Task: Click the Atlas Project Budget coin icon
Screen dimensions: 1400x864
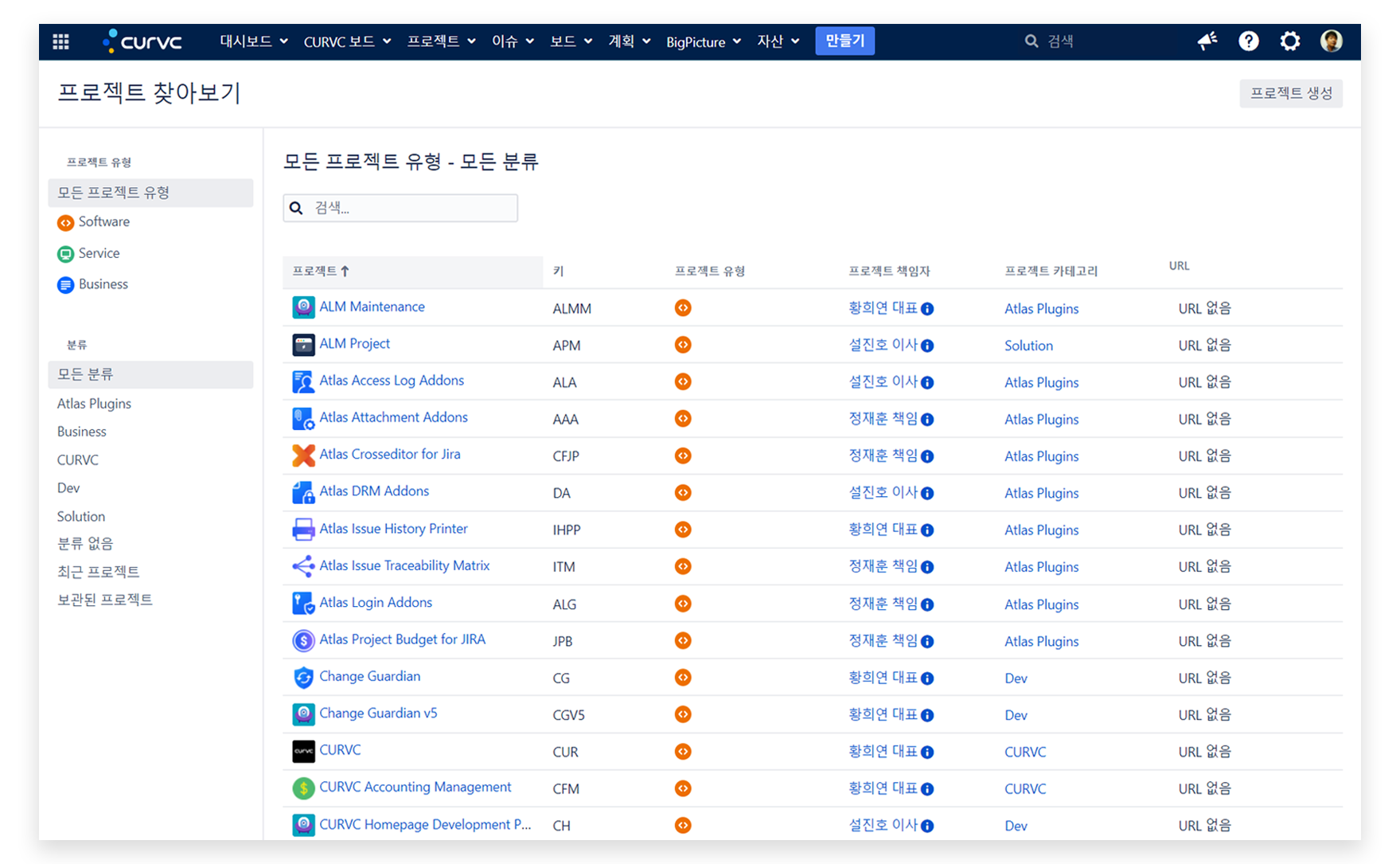Action: coord(303,640)
